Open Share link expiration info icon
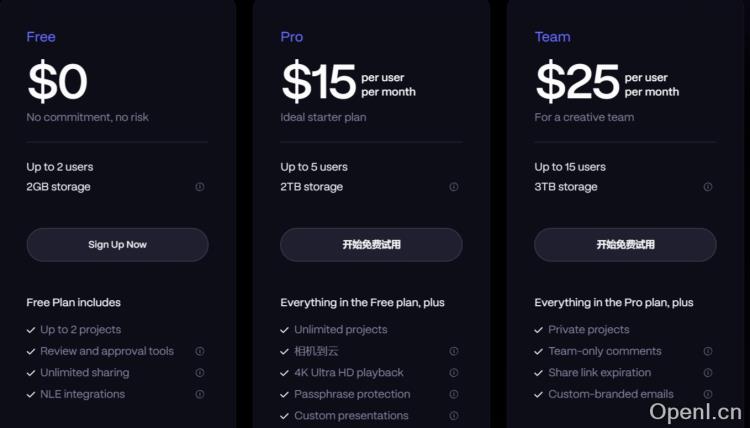750x428 pixels. [x=708, y=373]
